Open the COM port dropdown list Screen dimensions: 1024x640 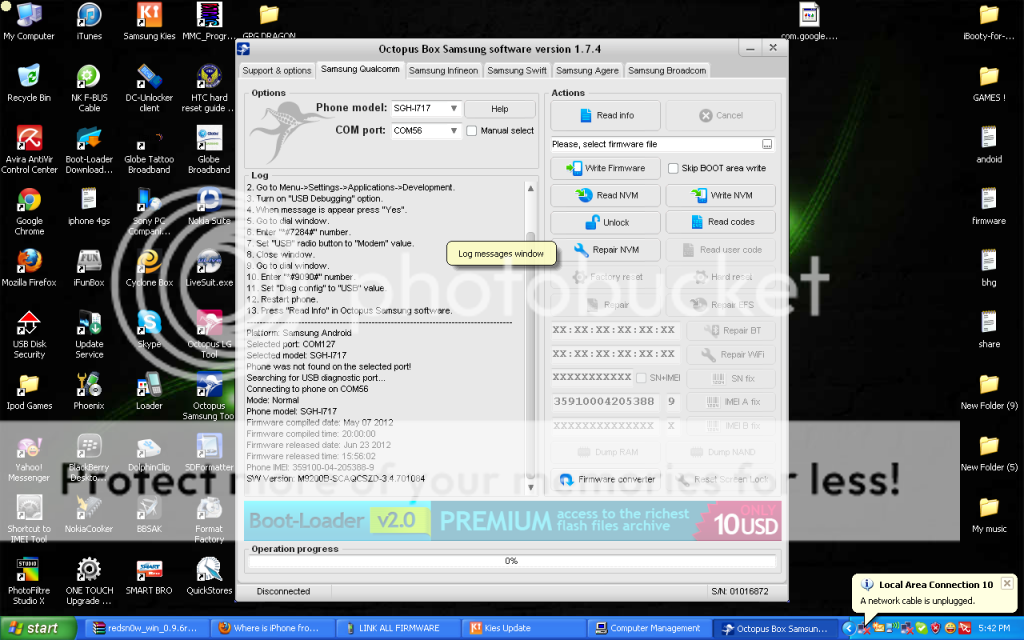453,131
